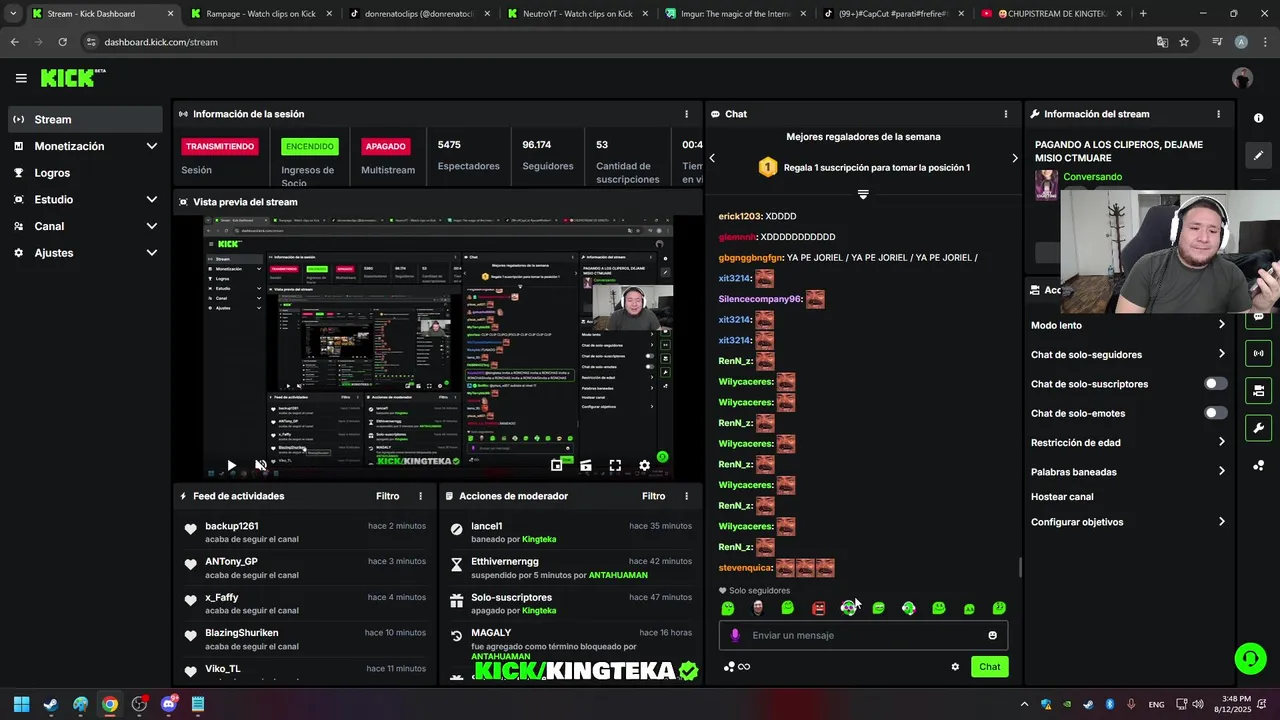This screenshot has height=720, width=1280.
Task: Click the Enviar un mensaje input field
Action: coord(863,635)
